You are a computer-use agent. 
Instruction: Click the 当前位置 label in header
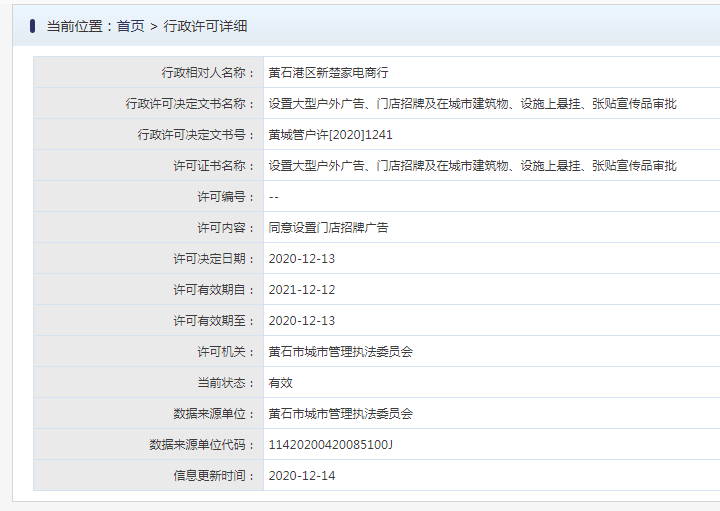74,26
